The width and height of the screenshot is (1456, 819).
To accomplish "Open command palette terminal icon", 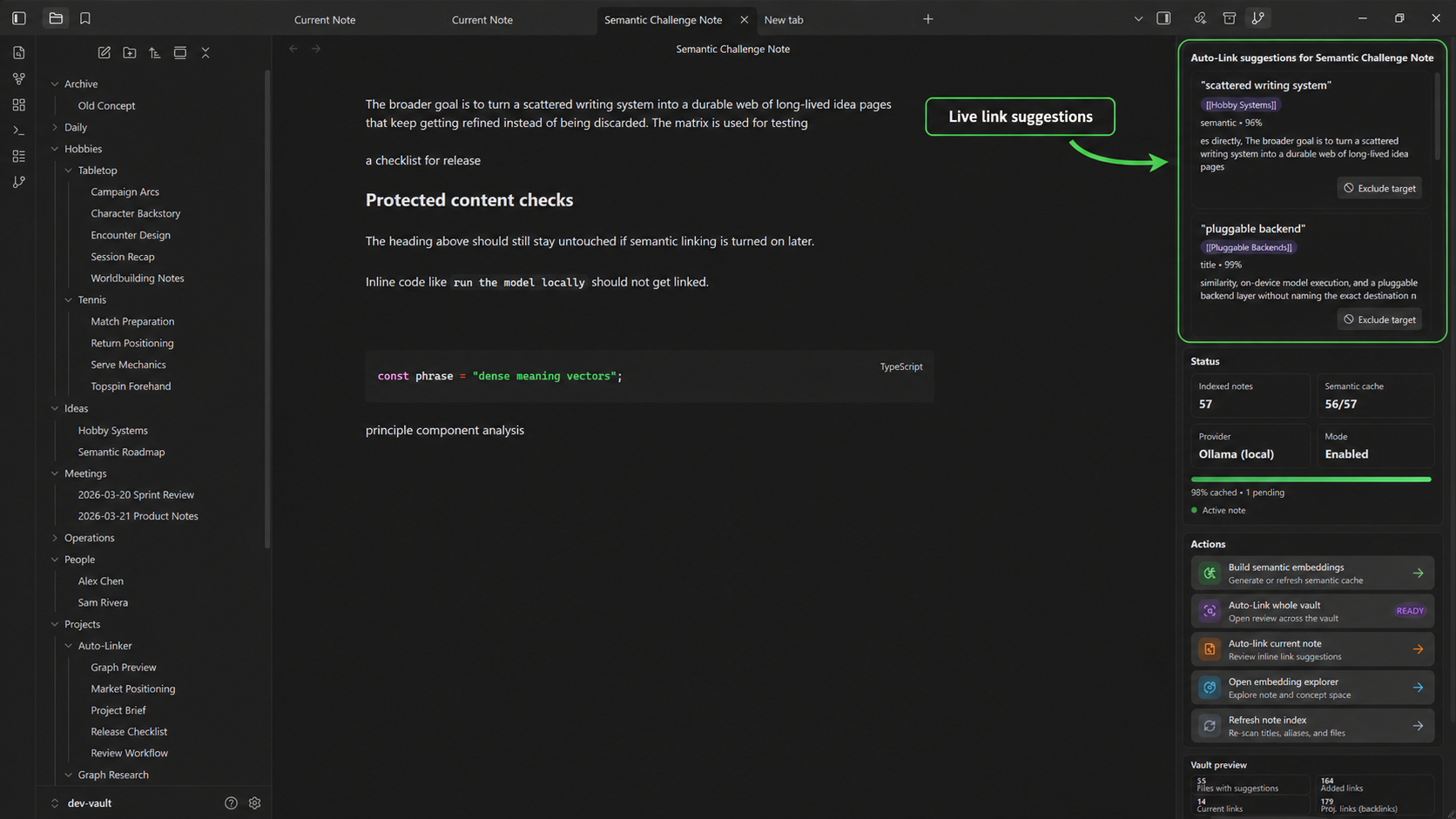I will [x=19, y=131].
